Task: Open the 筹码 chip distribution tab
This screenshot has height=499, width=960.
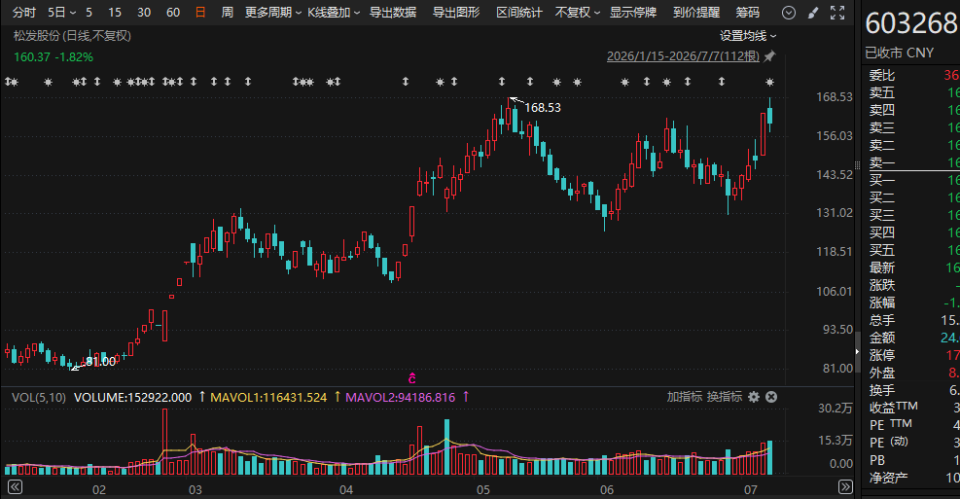Action: click(x=748, y=12)
